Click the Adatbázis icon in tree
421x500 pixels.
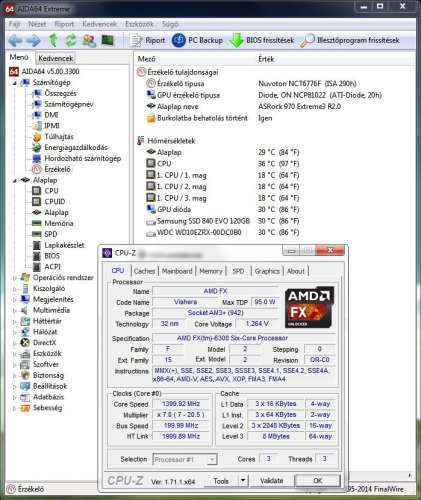point(25,397)
